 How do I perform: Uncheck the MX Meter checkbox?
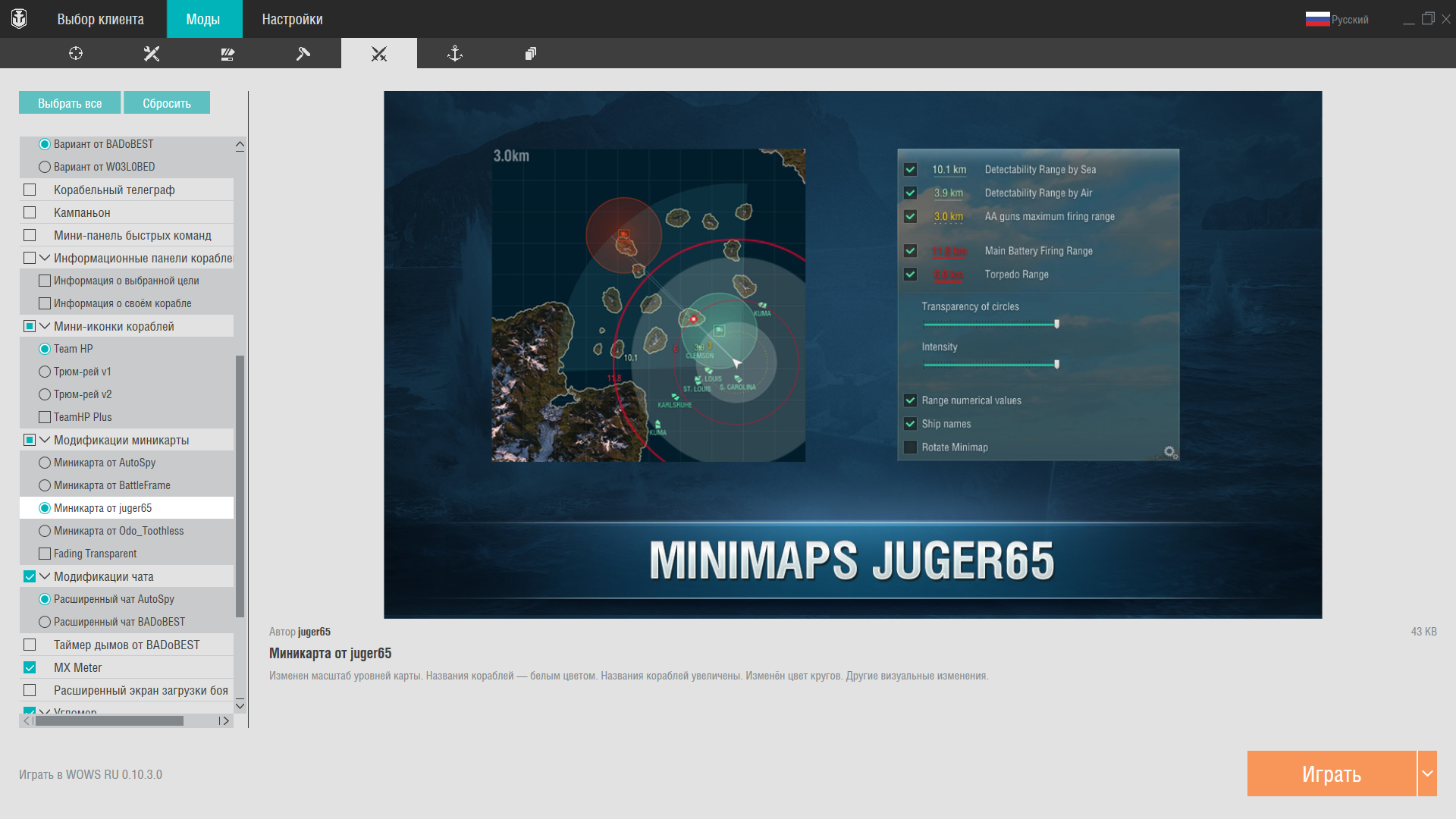point(30,667)
